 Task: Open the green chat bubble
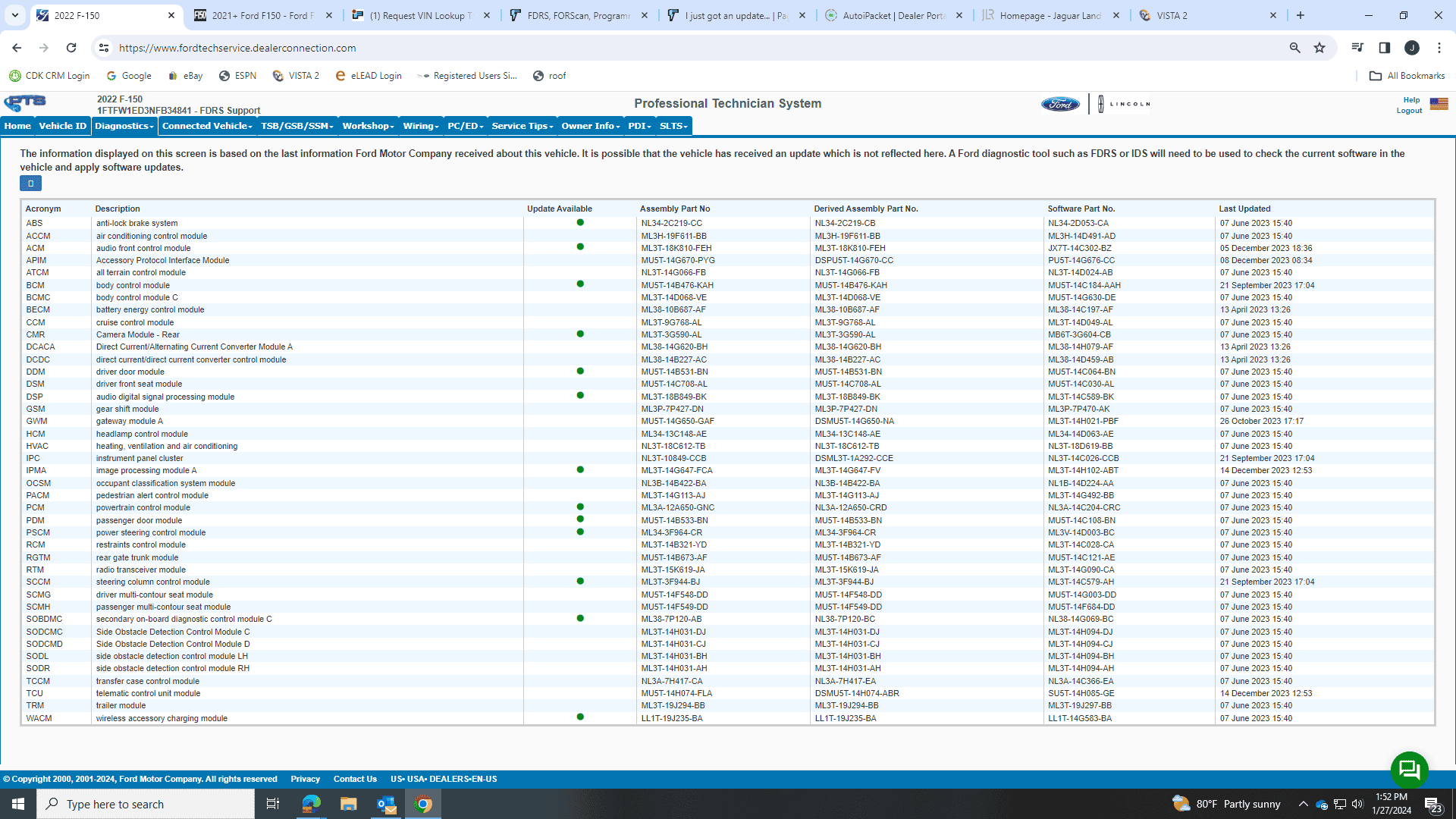[x=1409, y=769]
